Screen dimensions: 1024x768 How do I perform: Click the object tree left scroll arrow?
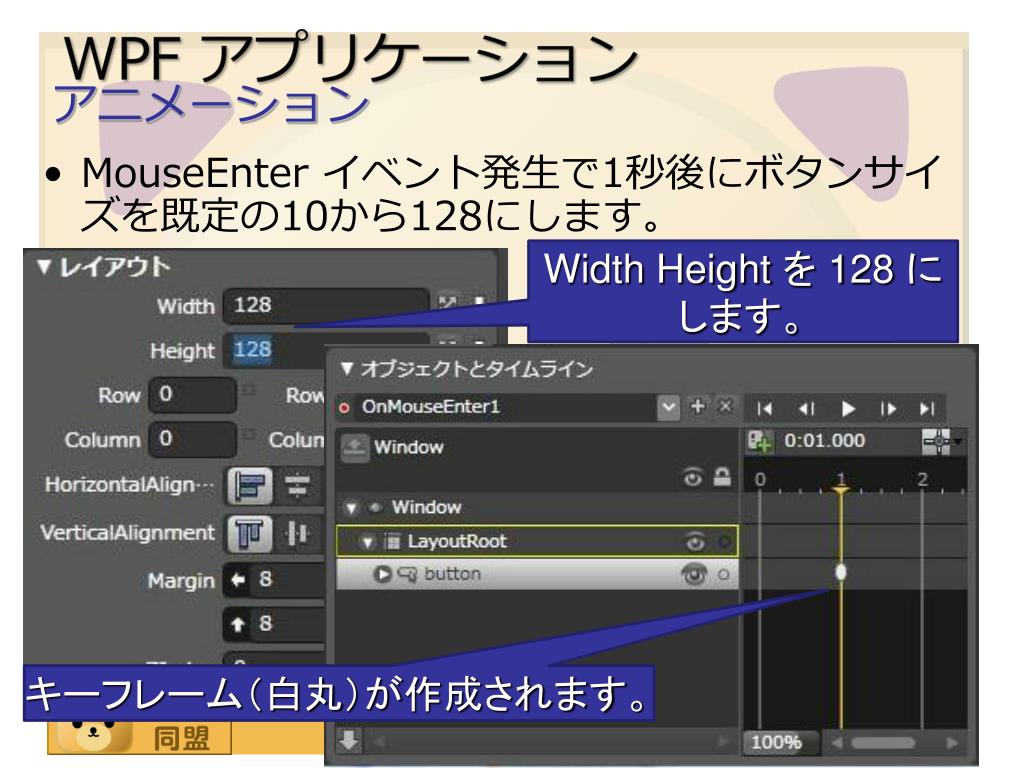(x=379, y=741)
